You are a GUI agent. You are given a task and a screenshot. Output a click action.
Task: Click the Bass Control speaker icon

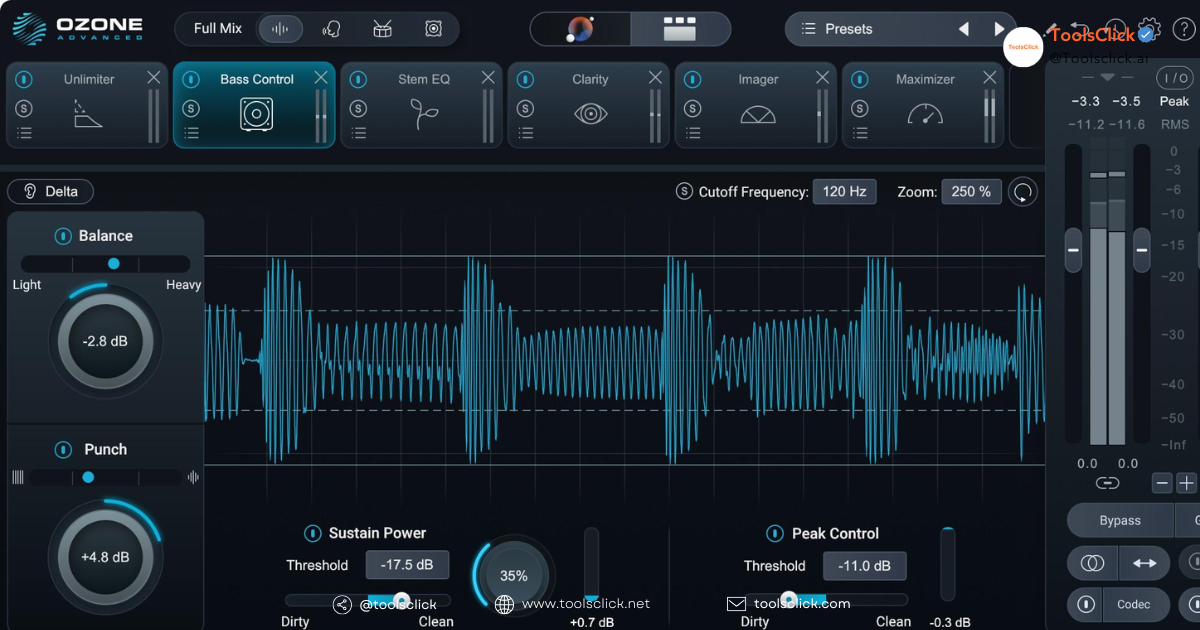point(256,114)
